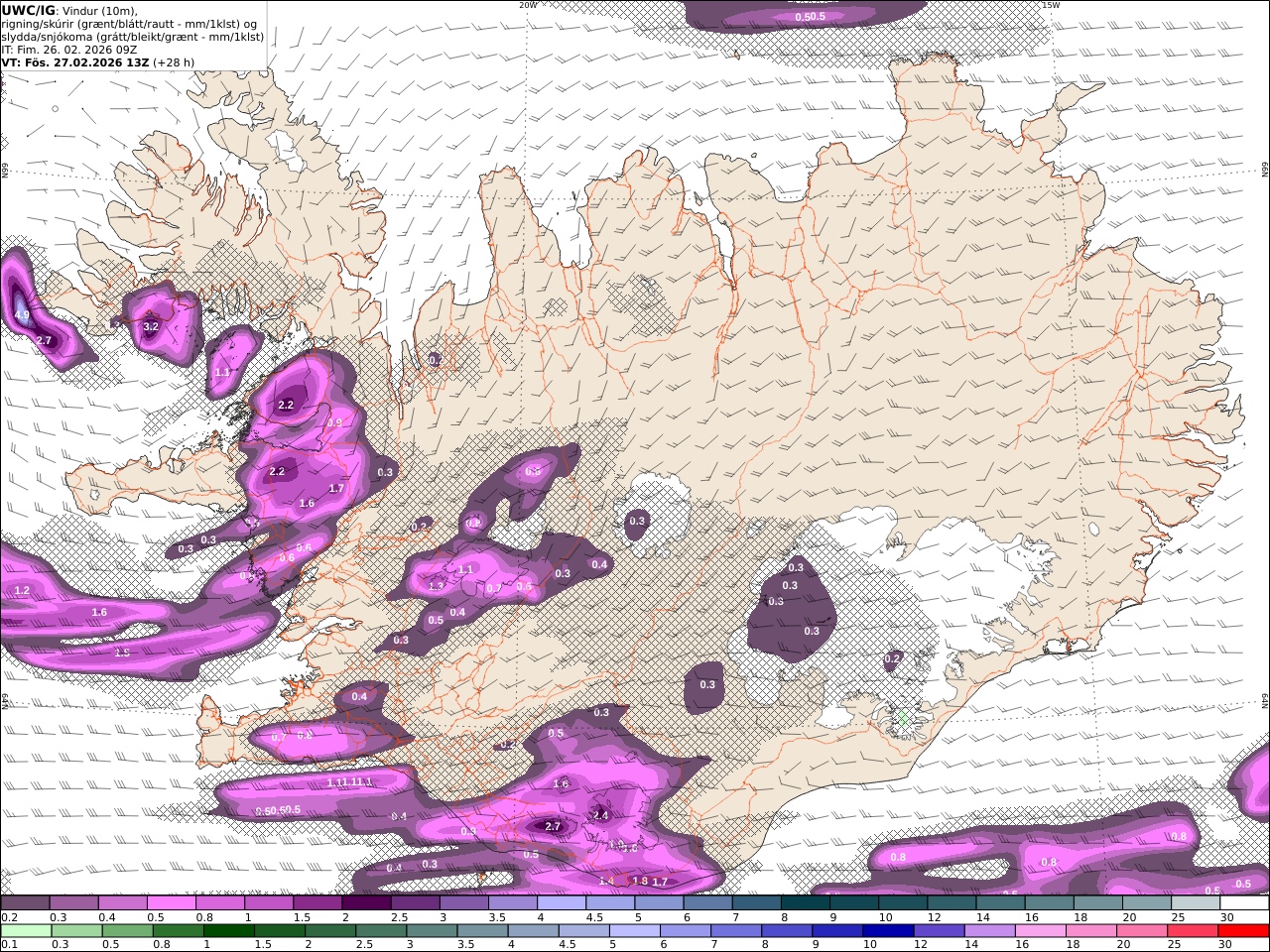Pick the 2.5 swatch in the rain legend row

381,930
